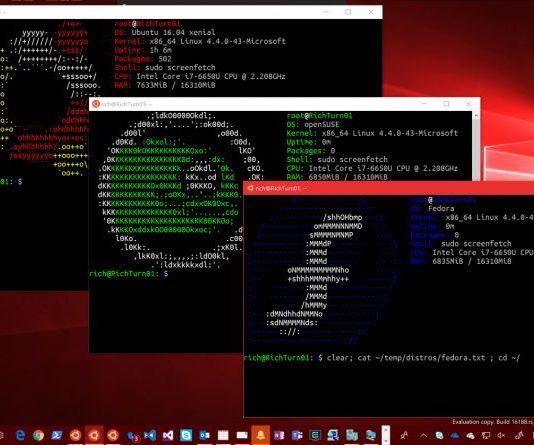This screenshot has height=445, width=534.
Task: Open OneNote from the taskbar
Action: tap(279, 435)
